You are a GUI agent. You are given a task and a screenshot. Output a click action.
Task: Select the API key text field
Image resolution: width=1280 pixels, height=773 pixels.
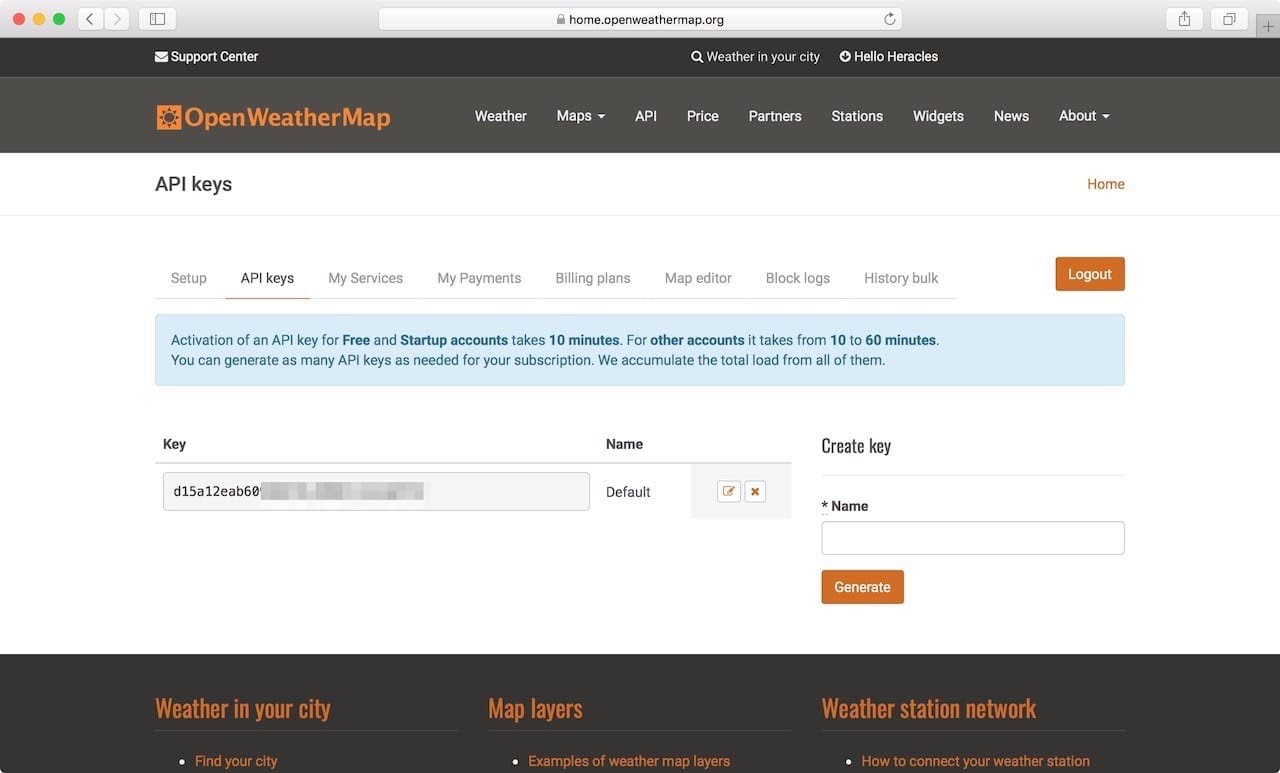coord(376,491)
